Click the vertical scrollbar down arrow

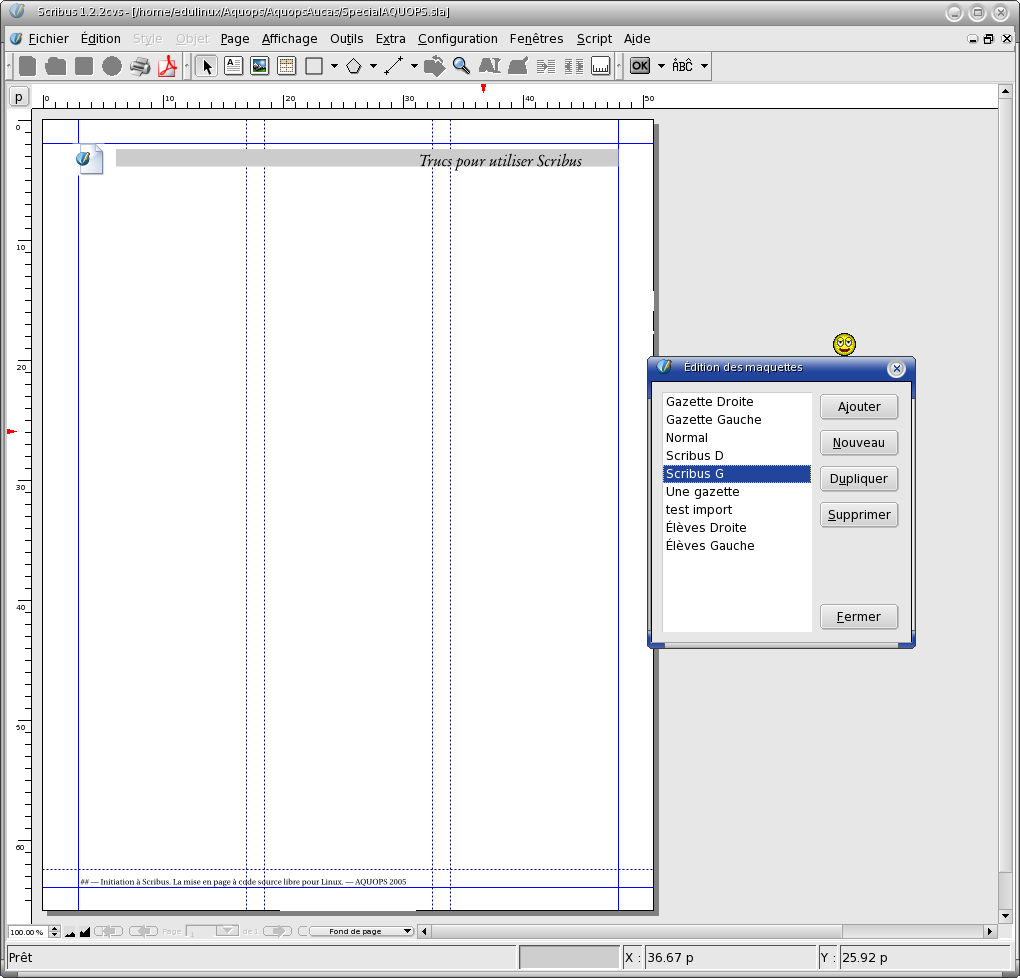[x=1006, y=915]
